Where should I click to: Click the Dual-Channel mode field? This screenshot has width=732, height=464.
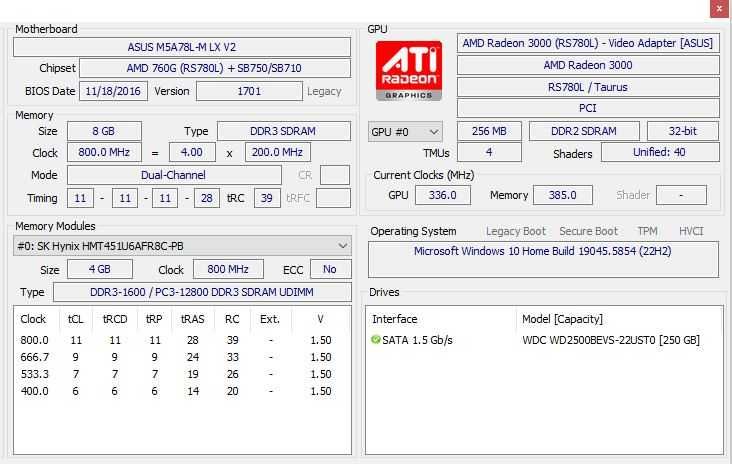point(174,175)
